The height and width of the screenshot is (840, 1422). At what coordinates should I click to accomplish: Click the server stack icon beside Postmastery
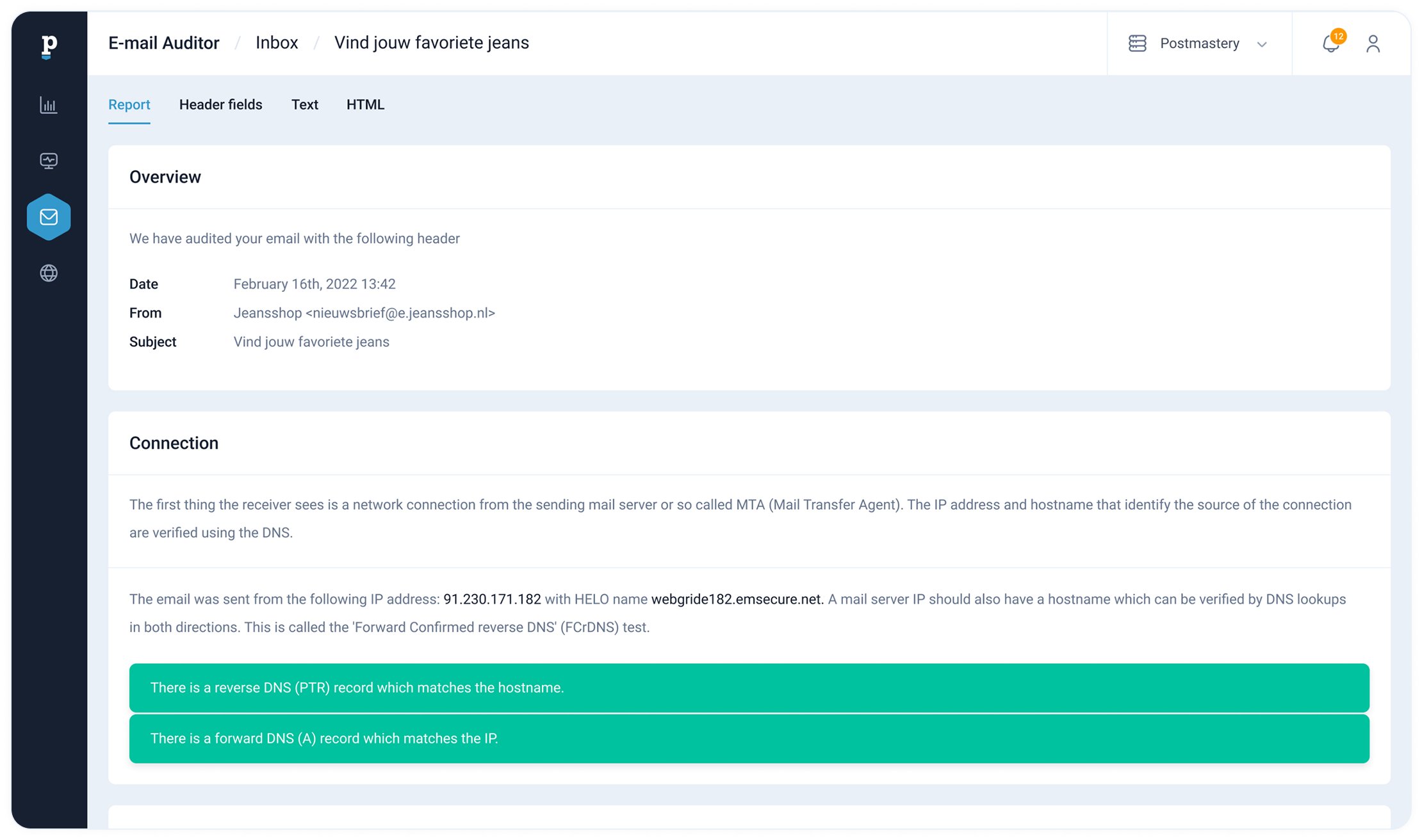point(1137,44)
